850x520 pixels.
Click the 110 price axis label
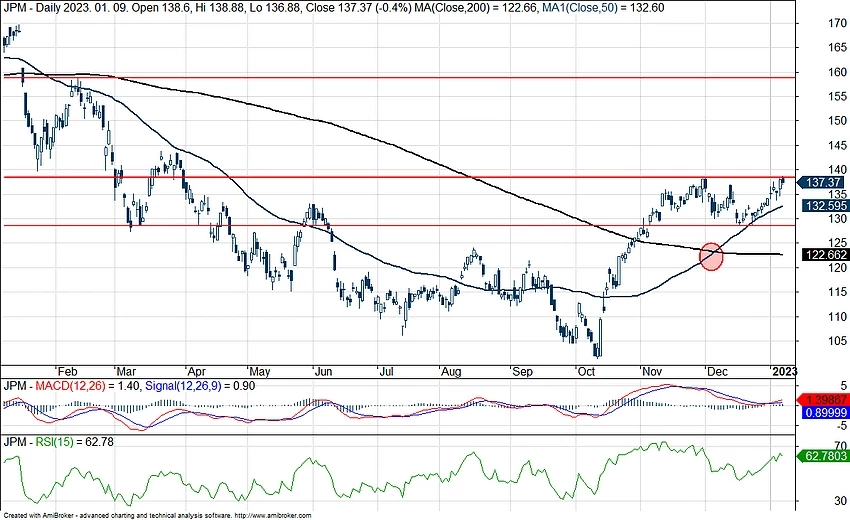click(837, 316)
